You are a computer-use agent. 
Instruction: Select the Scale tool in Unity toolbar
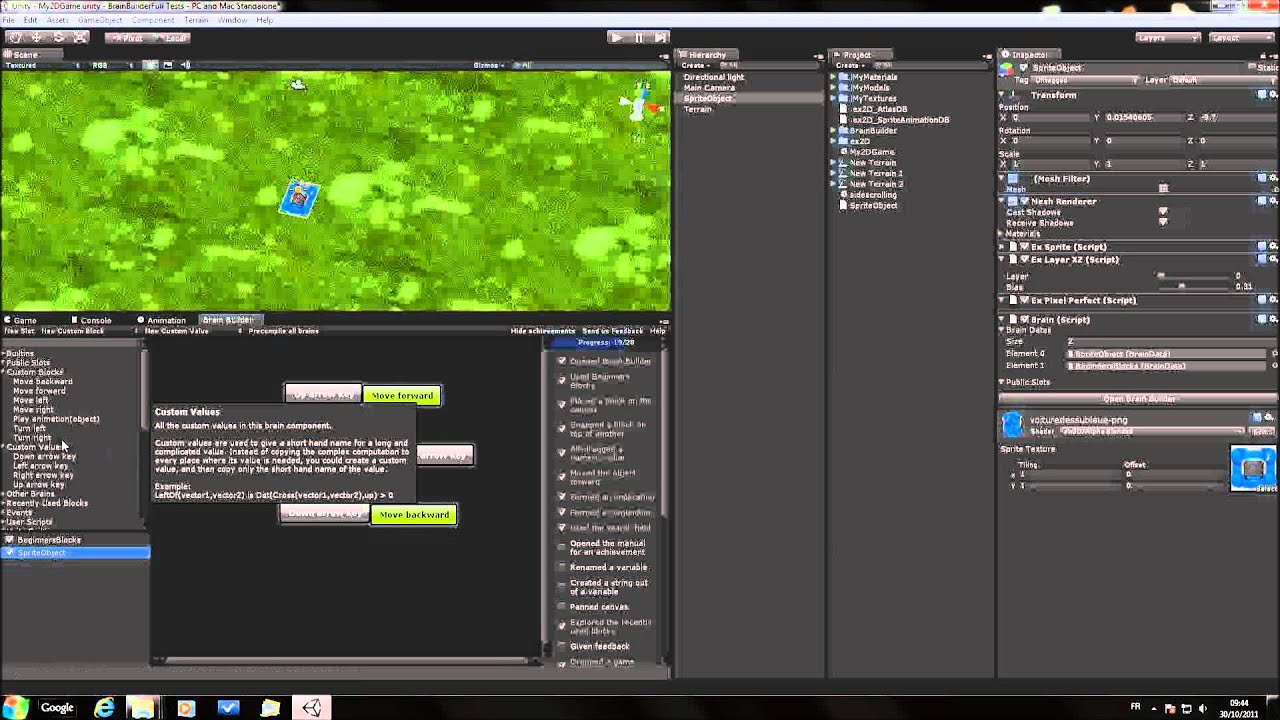click(81, 37)
